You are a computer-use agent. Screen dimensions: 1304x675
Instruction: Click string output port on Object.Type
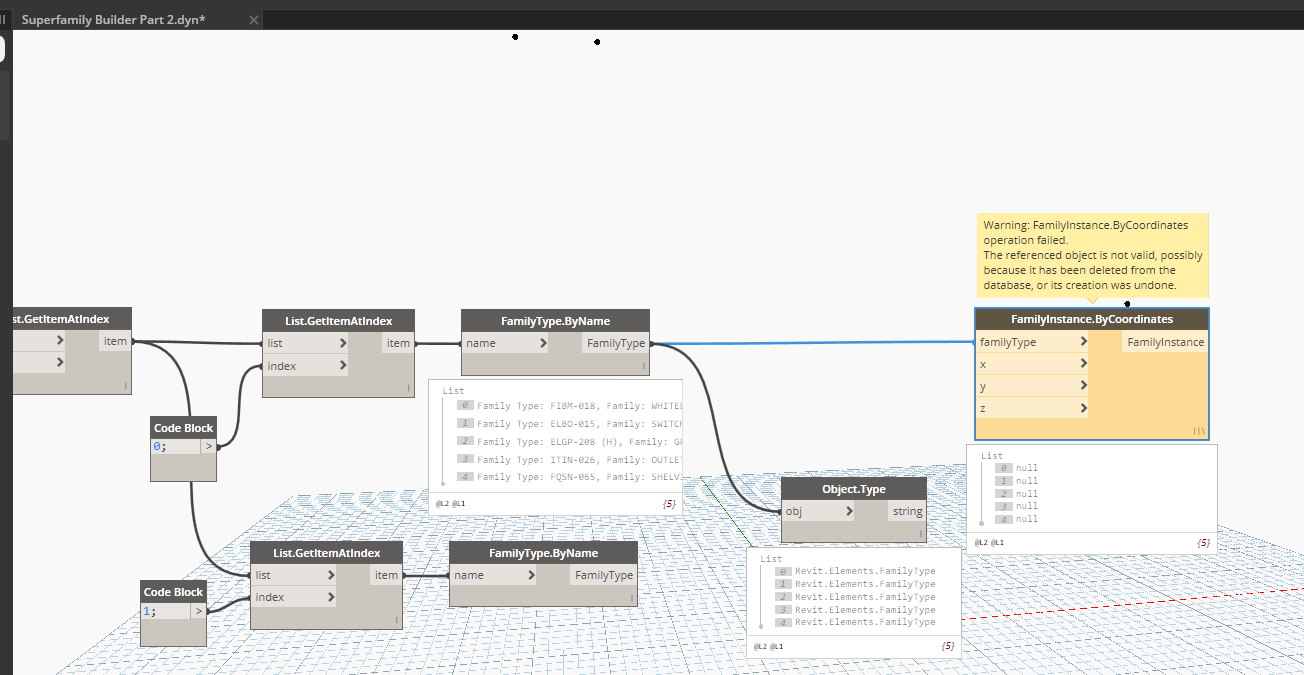[907, 511]
